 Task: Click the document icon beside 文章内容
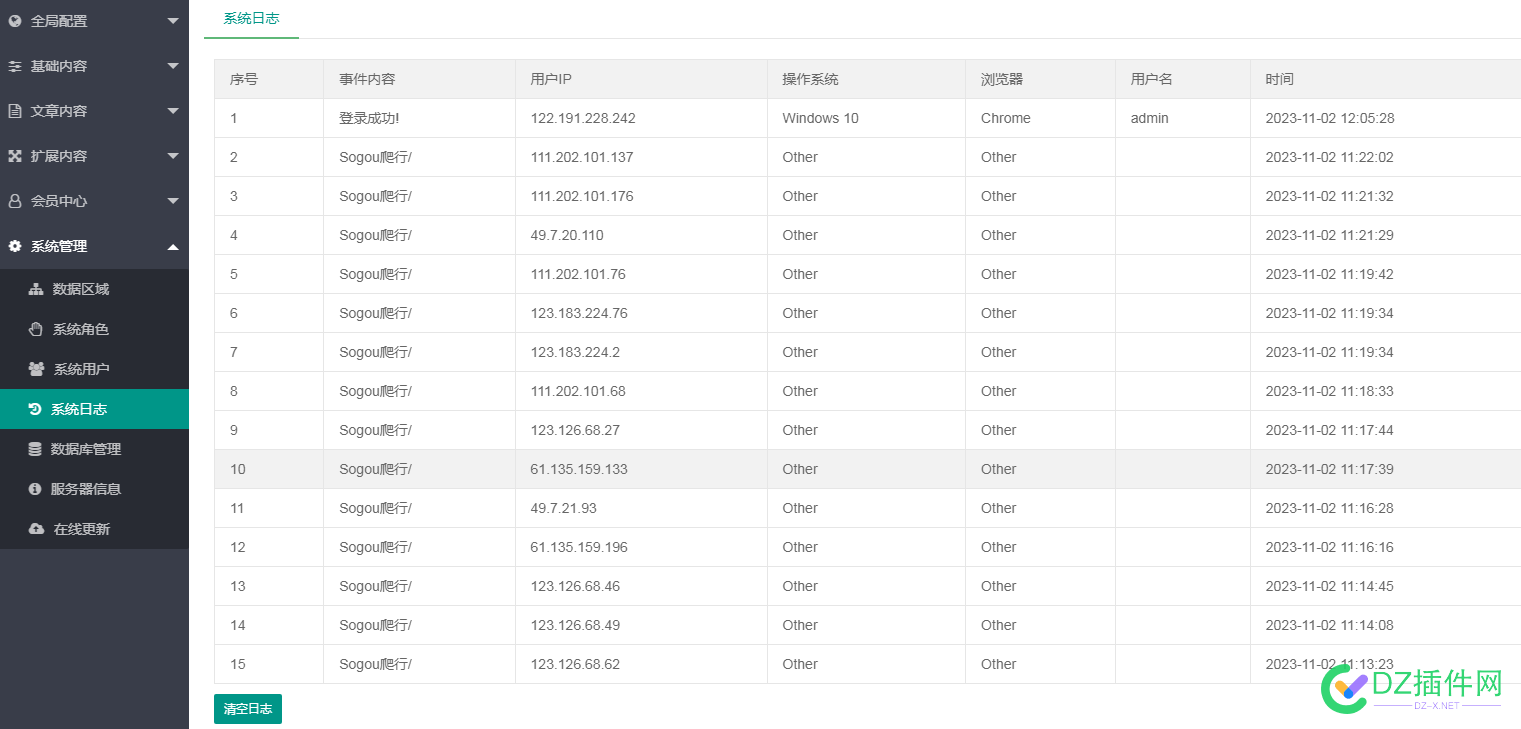tap(15, 111)
